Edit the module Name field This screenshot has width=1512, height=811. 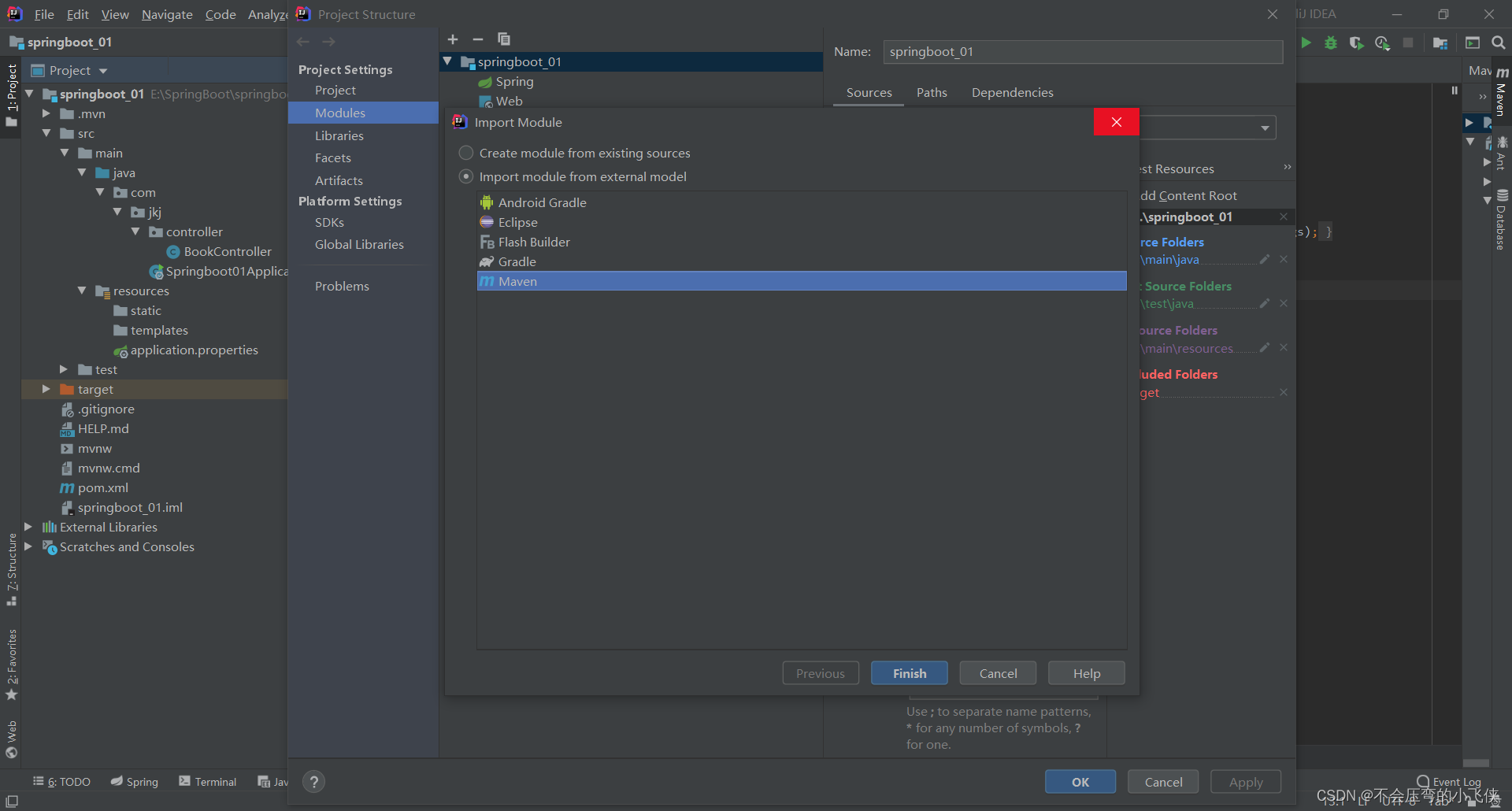pyautogui.click(x=1083, y=52)
